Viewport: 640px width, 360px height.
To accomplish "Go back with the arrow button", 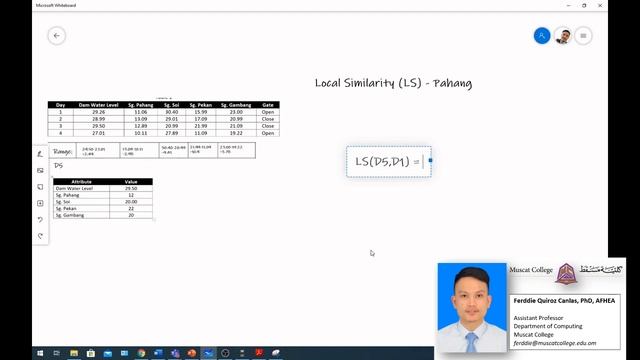I will [57, 36].
